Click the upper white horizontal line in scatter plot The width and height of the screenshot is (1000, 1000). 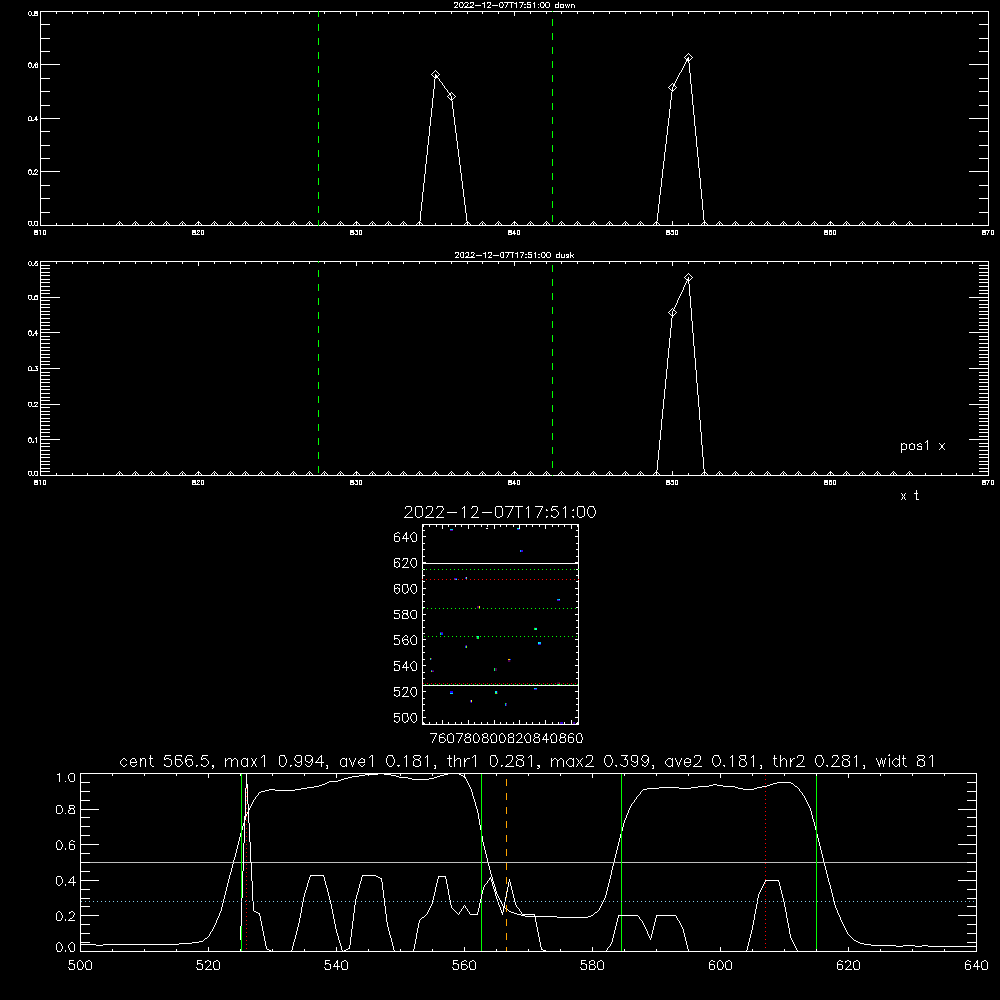pyautogui.click(x=501, y=563)
